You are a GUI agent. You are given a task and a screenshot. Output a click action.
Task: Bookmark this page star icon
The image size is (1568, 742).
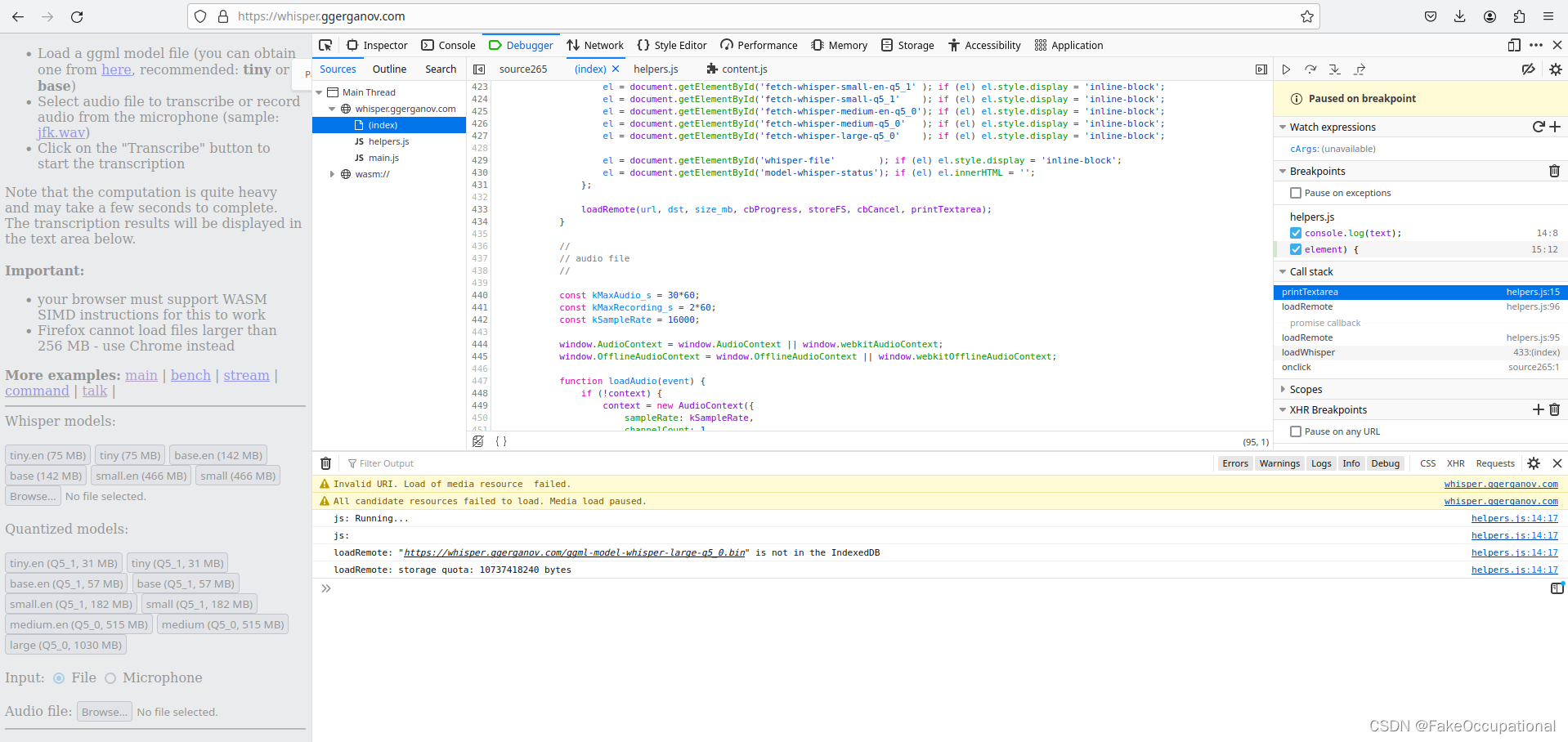1307,16
